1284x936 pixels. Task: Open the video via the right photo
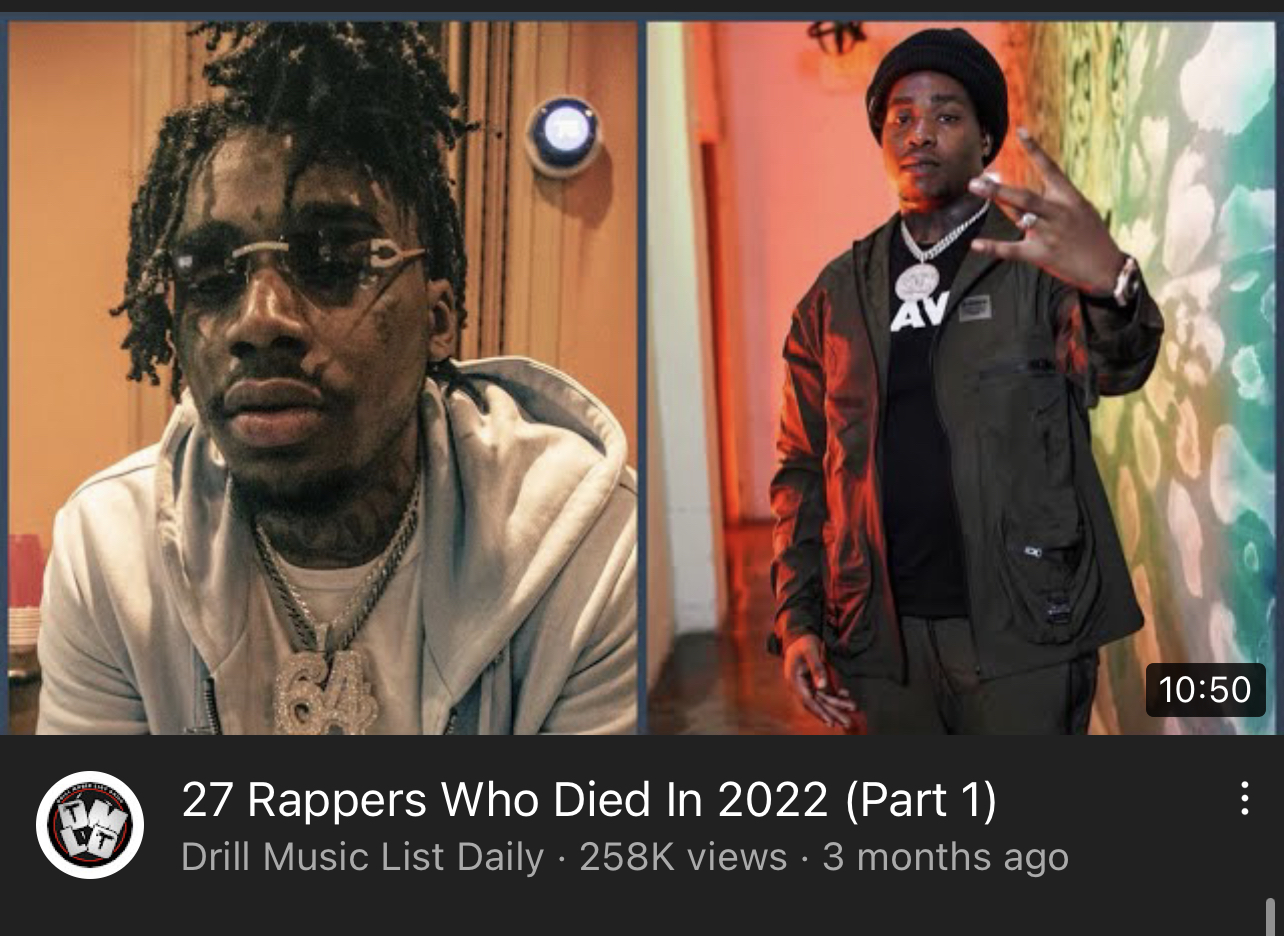click(961, 378)
